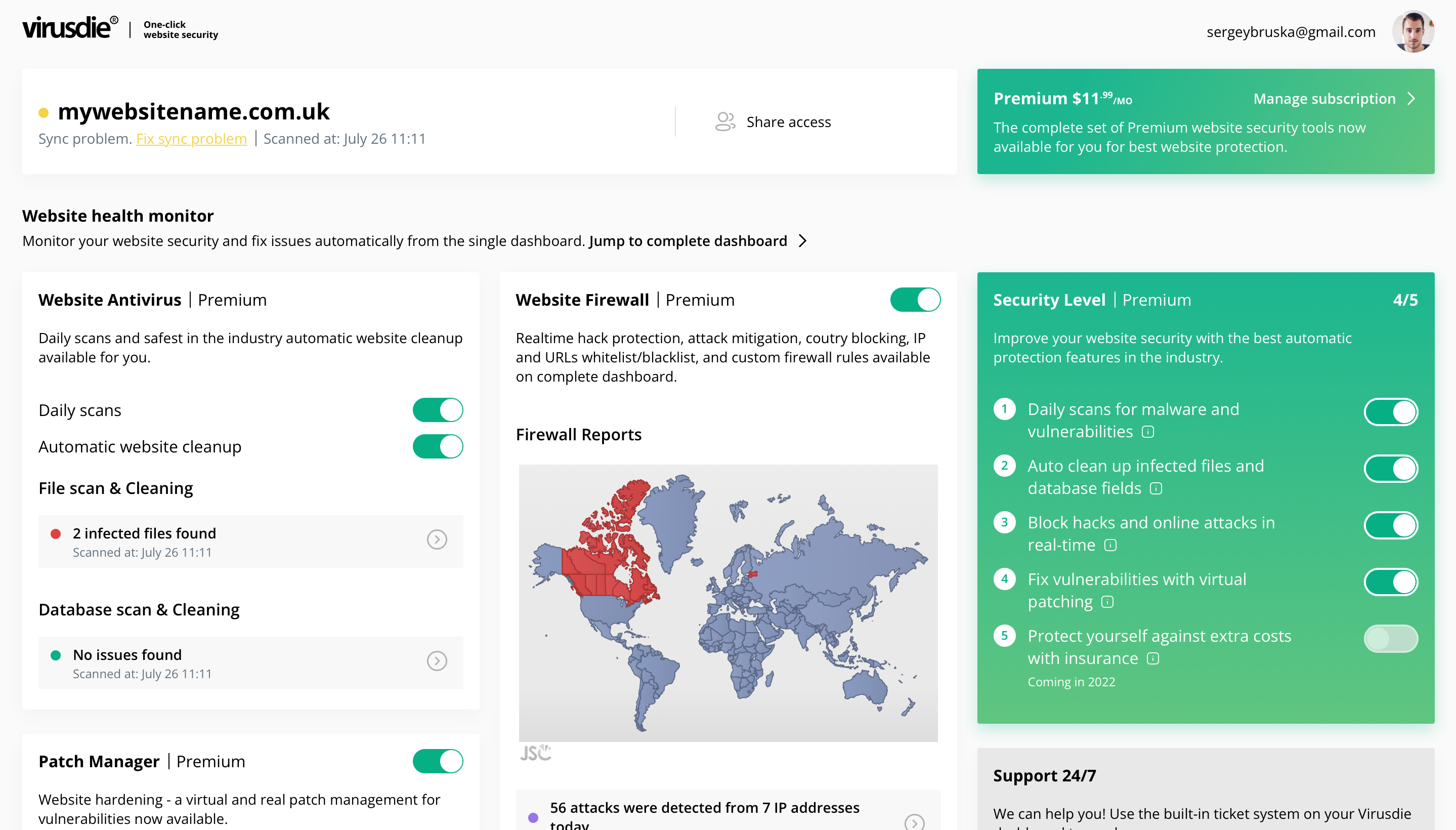Open the 56 attacks detected row arrow

915,822
